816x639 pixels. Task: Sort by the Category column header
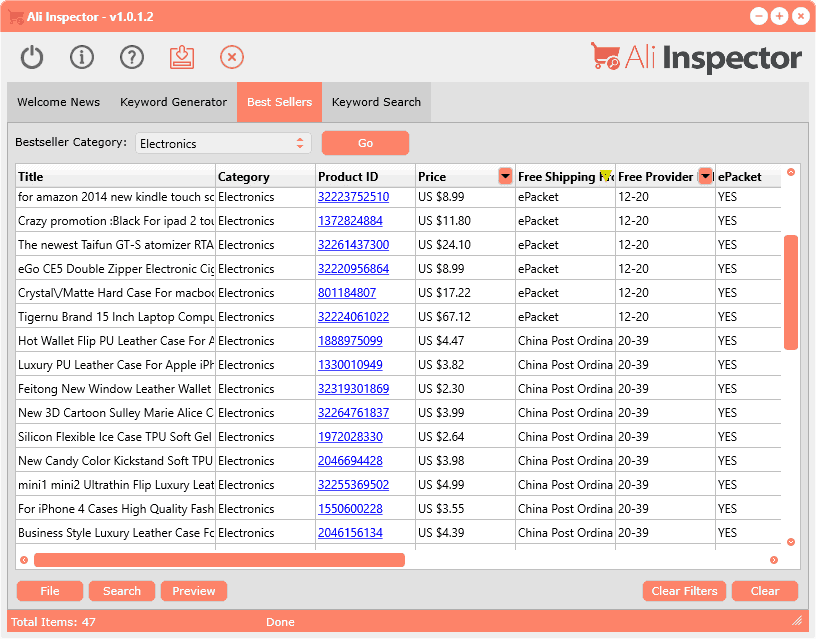[x=265, y=176]
